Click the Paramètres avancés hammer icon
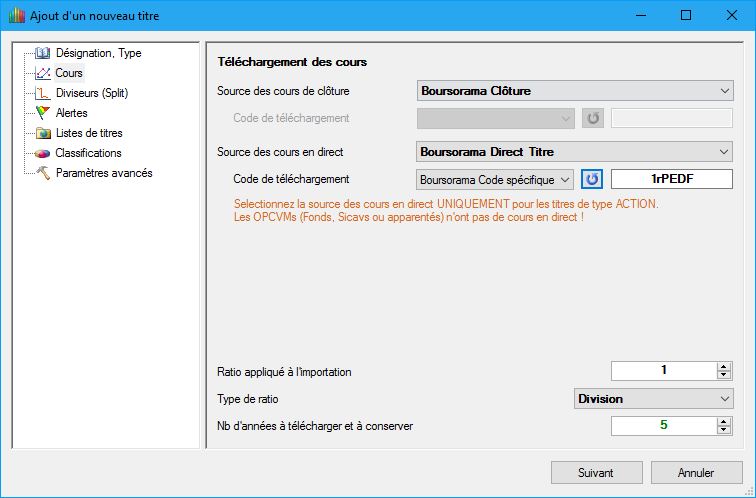This screenshot has width=756, height=498. coord(42,173)
